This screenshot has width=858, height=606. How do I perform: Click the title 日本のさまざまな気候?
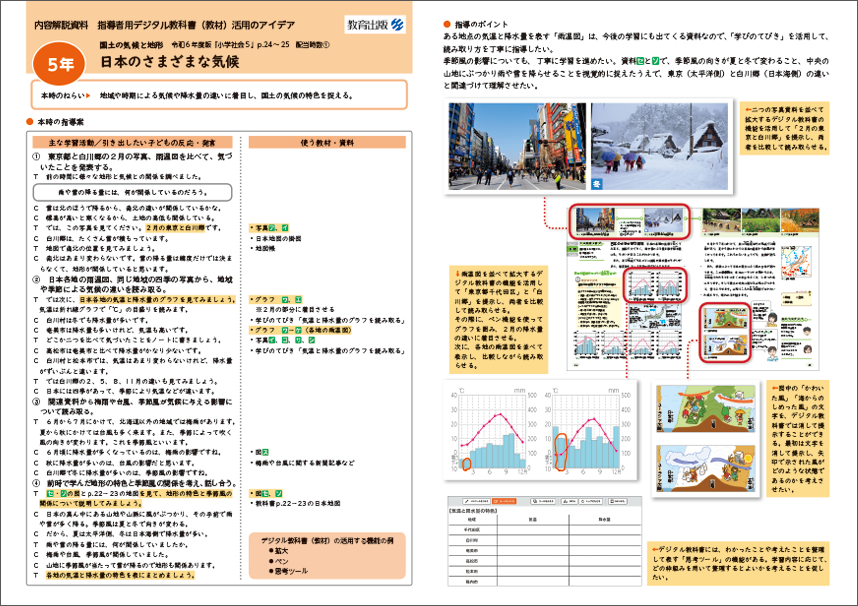click(170, 61)
